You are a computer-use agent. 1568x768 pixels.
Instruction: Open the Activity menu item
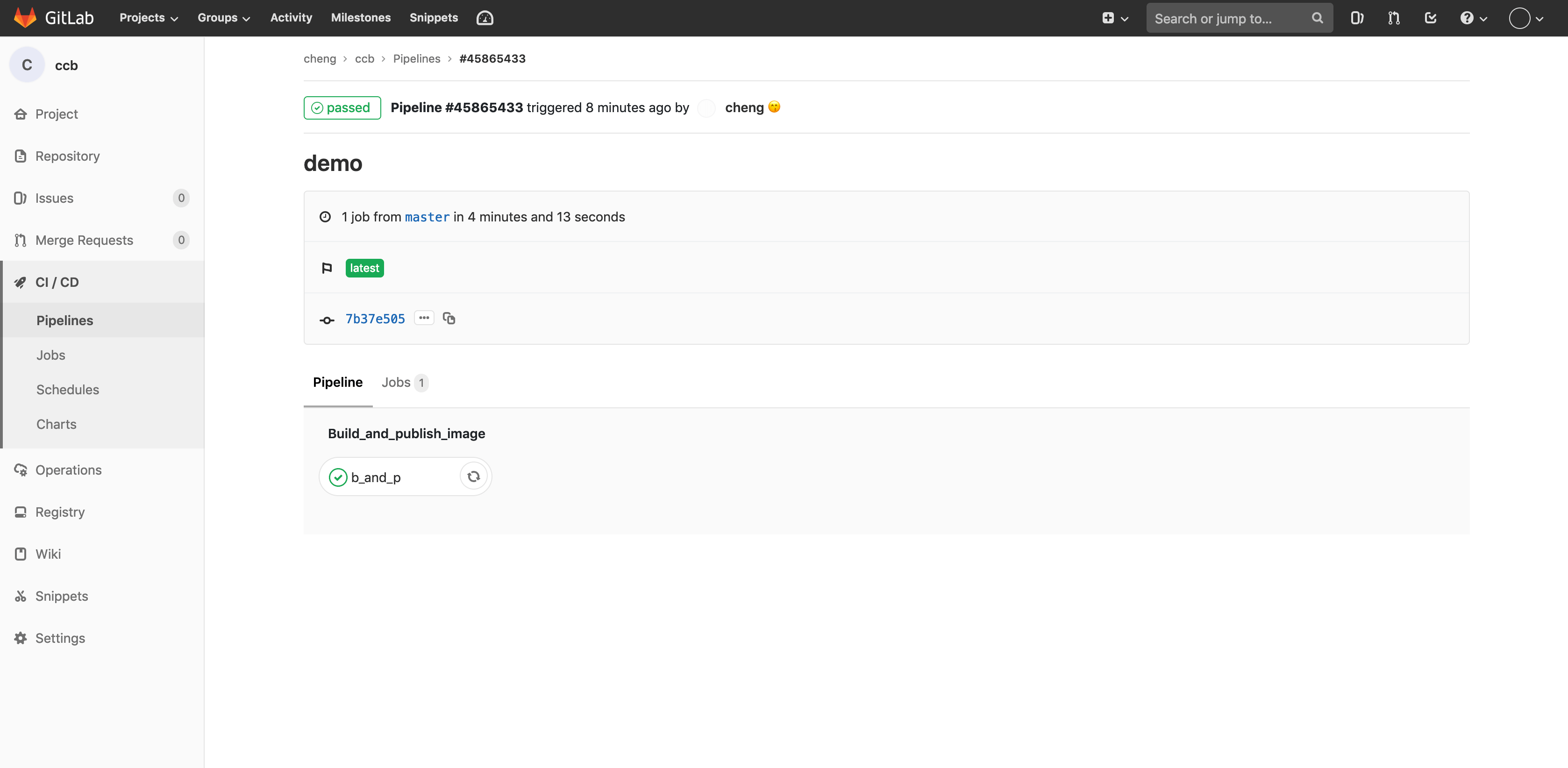click(291, 18)
